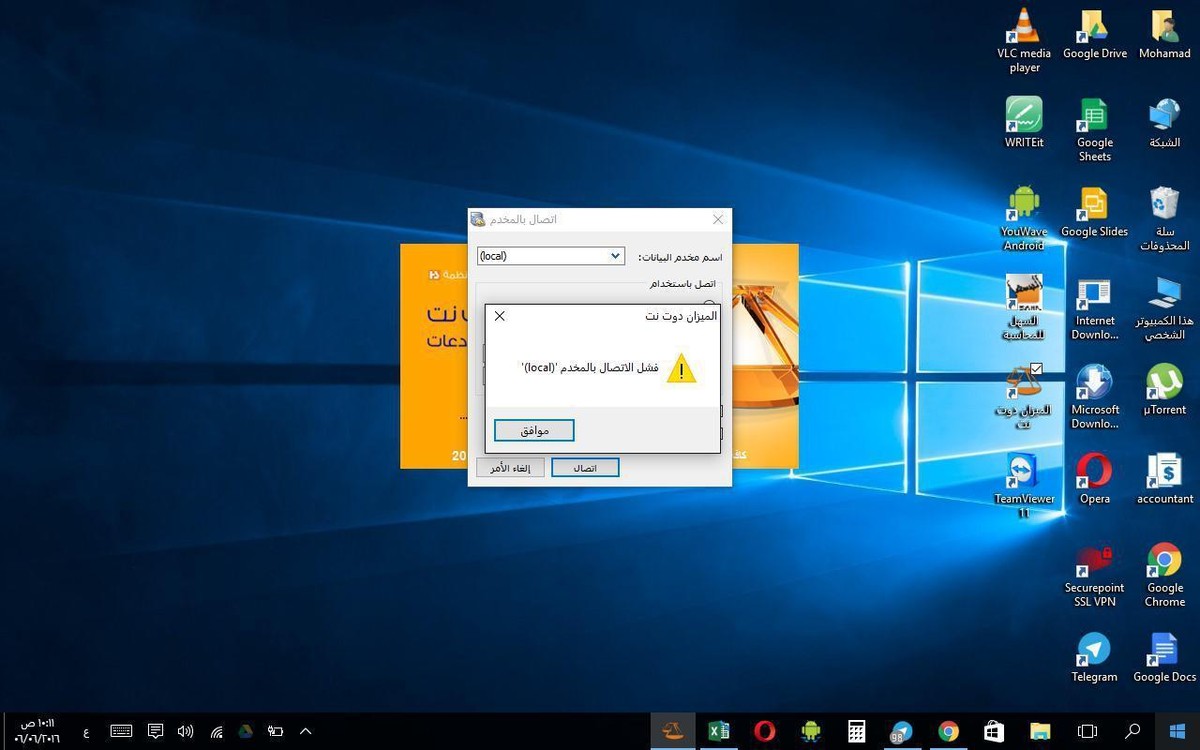Image resolution: width=1200 pixels, height=750 pixels.
Task: Open the touch keyboard tray icon
Action: (121, 731)
